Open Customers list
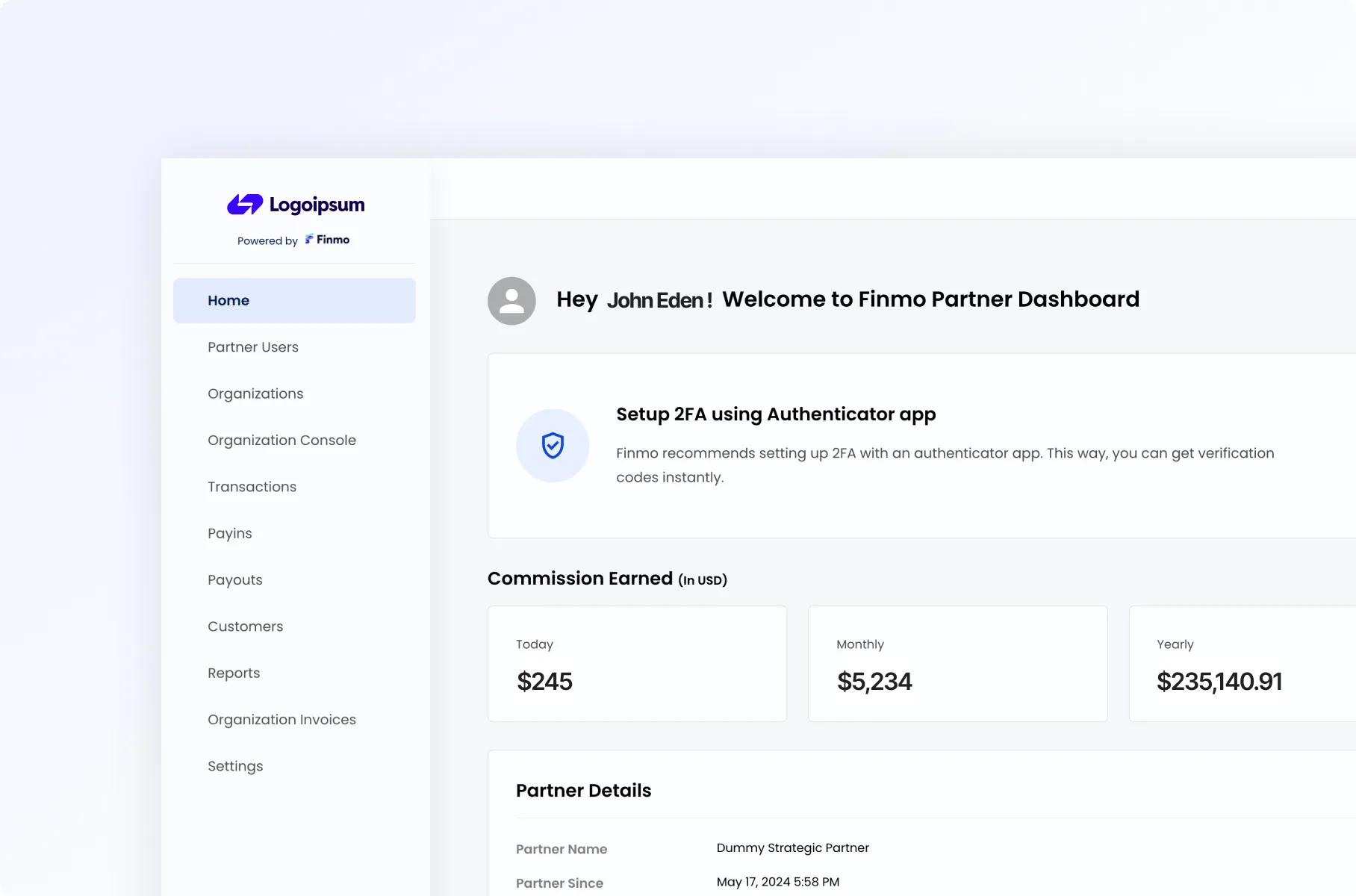 click(x=245, y=626)
